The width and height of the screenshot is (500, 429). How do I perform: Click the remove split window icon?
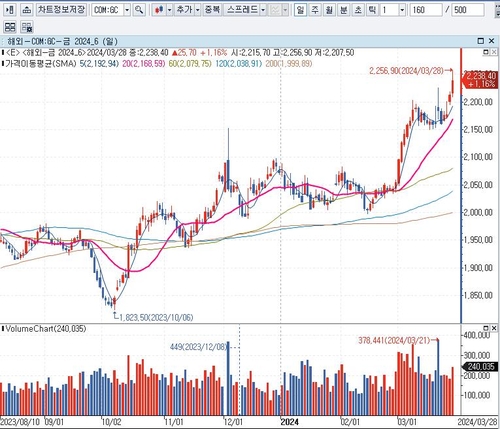tap(27, 27)
